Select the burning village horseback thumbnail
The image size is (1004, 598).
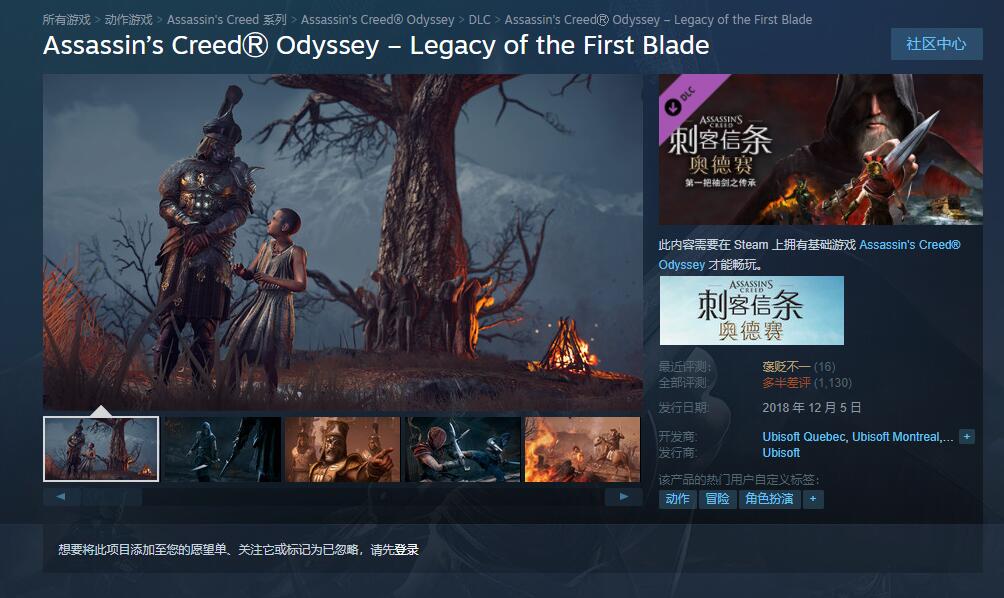[x=583, y=449]
